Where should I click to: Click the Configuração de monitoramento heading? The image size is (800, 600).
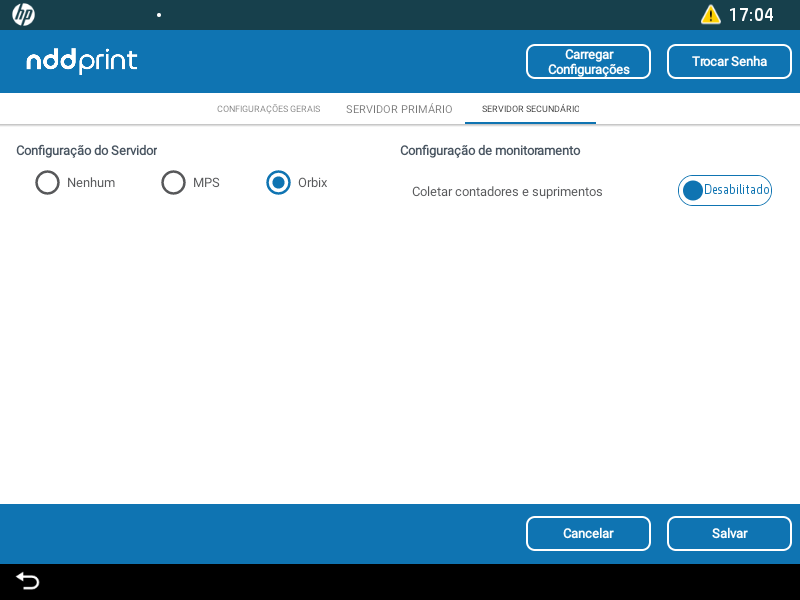(x=490, y=151)
